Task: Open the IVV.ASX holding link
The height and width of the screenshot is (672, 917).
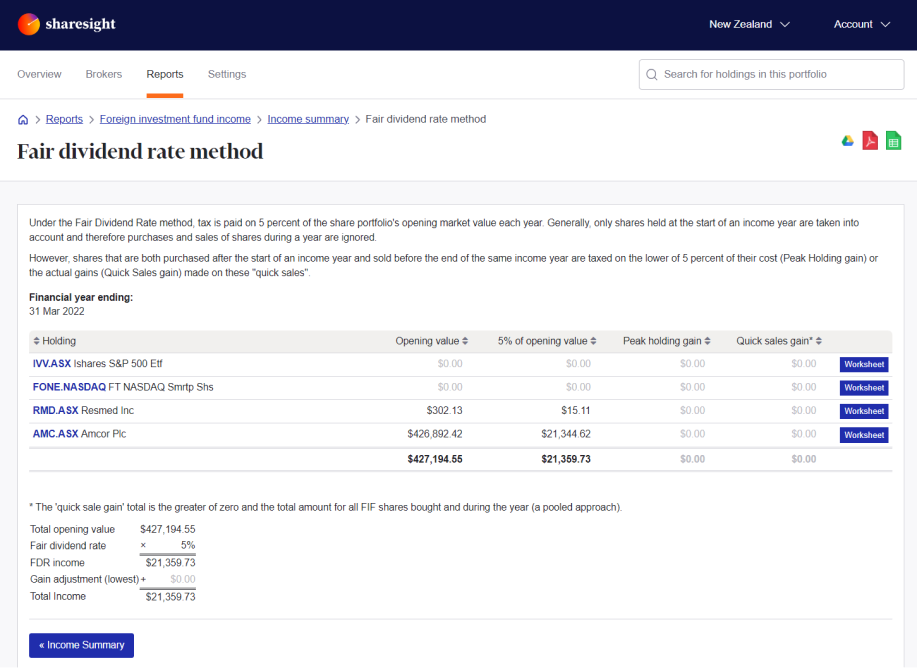Action: click(51, 364)
